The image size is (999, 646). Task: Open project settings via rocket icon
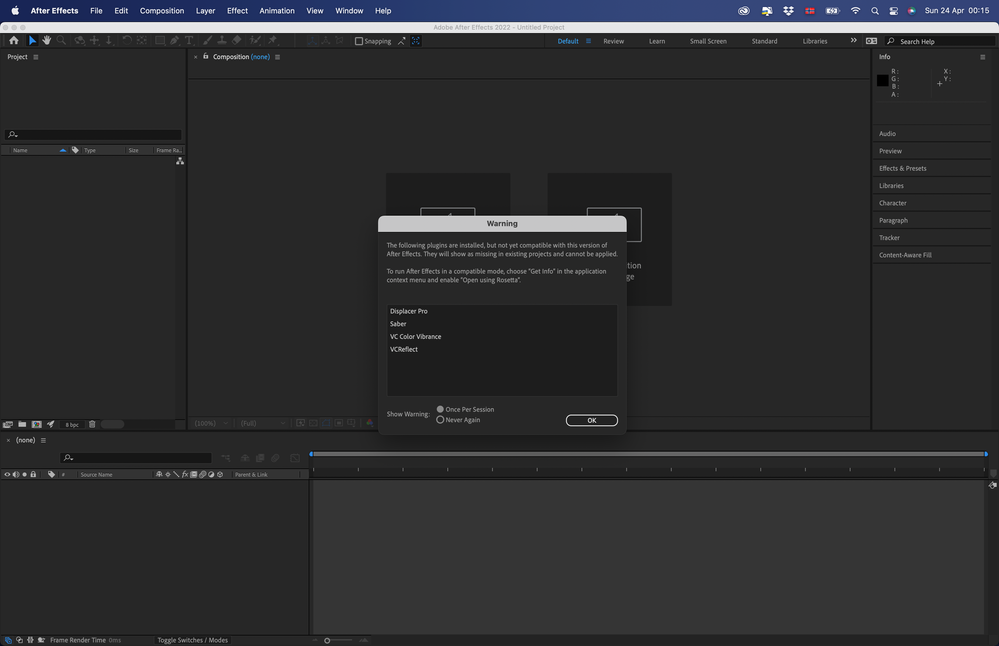50,424
